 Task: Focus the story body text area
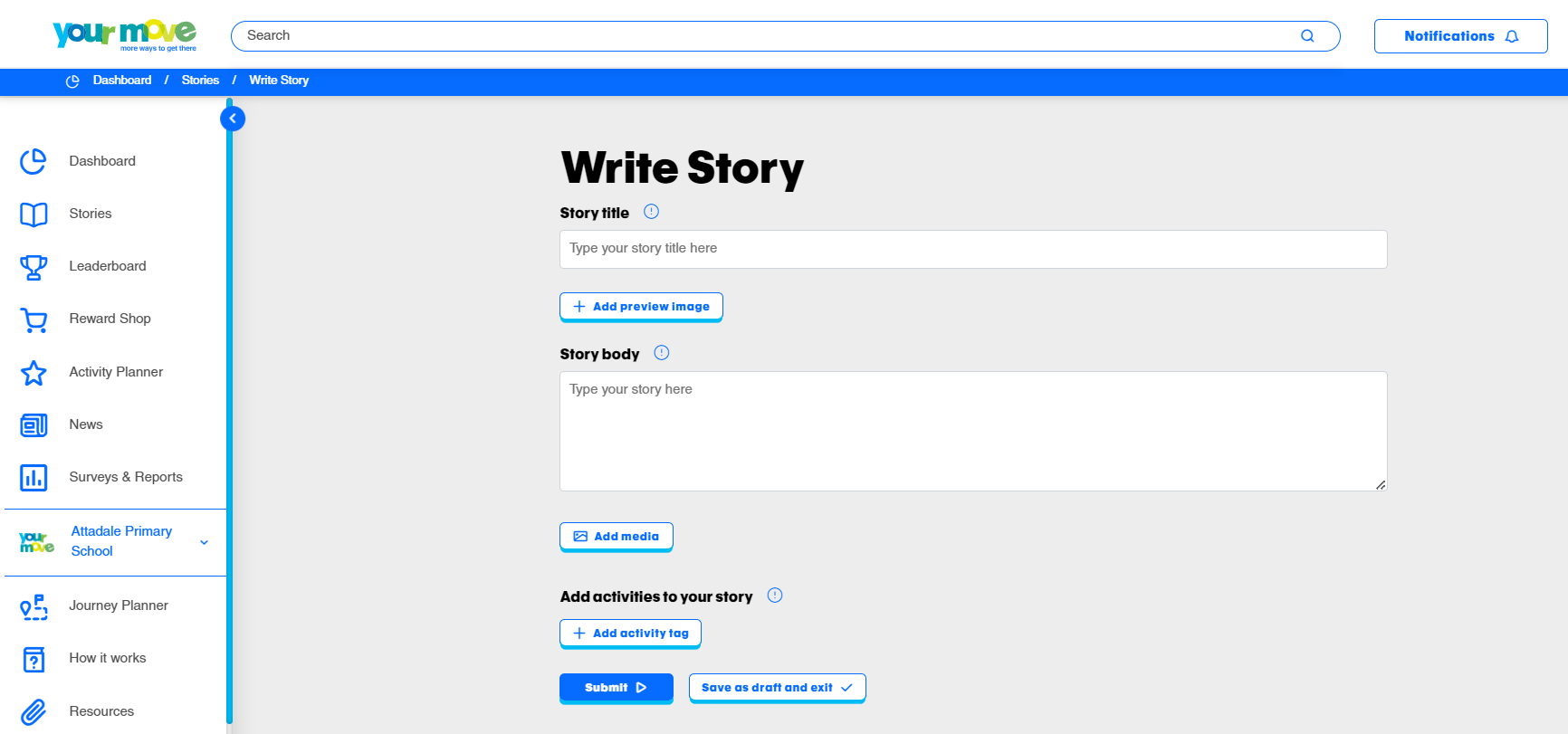tap(973, 431)
